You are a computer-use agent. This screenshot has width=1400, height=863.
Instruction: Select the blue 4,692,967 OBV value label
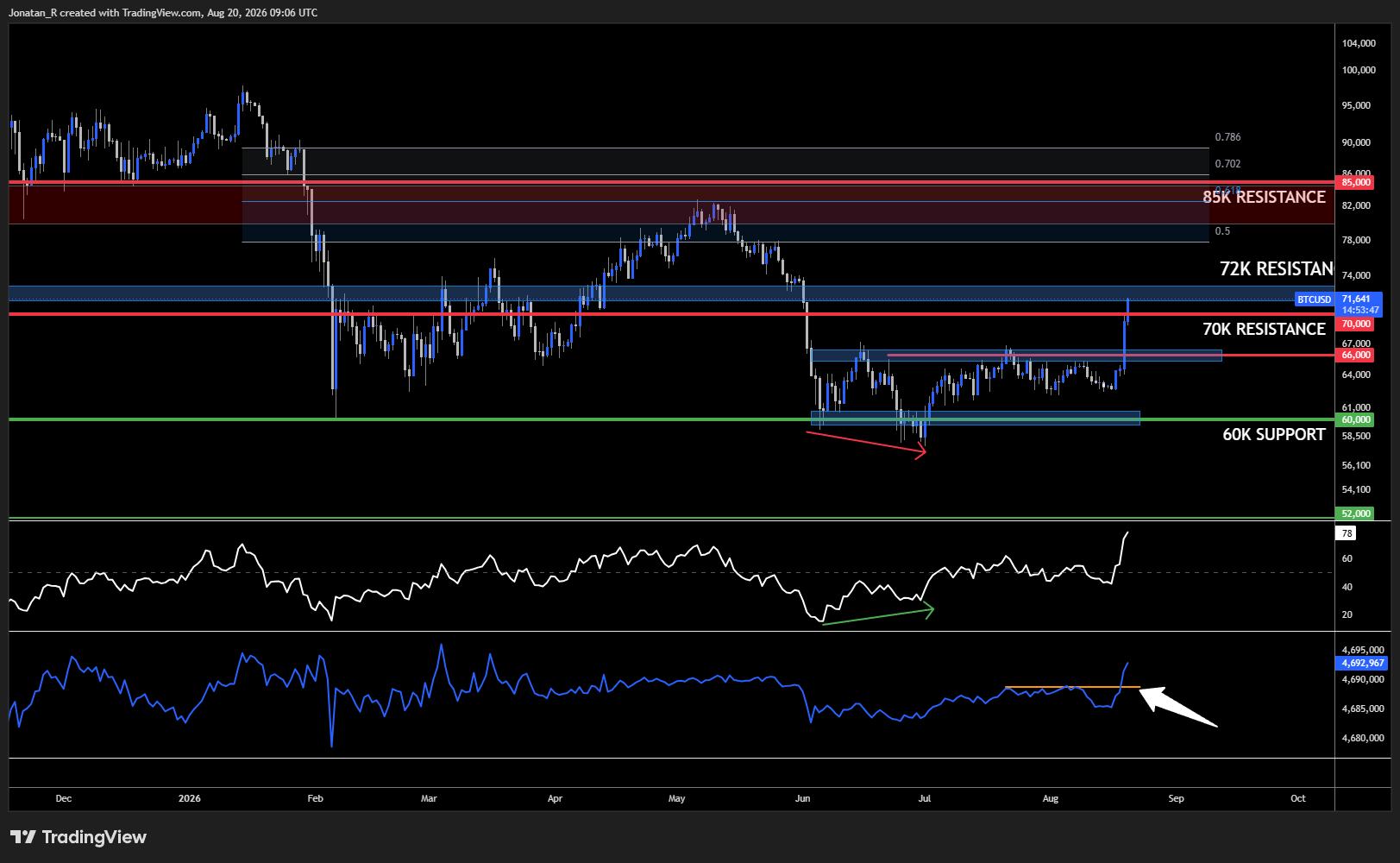pos(1361,663)
